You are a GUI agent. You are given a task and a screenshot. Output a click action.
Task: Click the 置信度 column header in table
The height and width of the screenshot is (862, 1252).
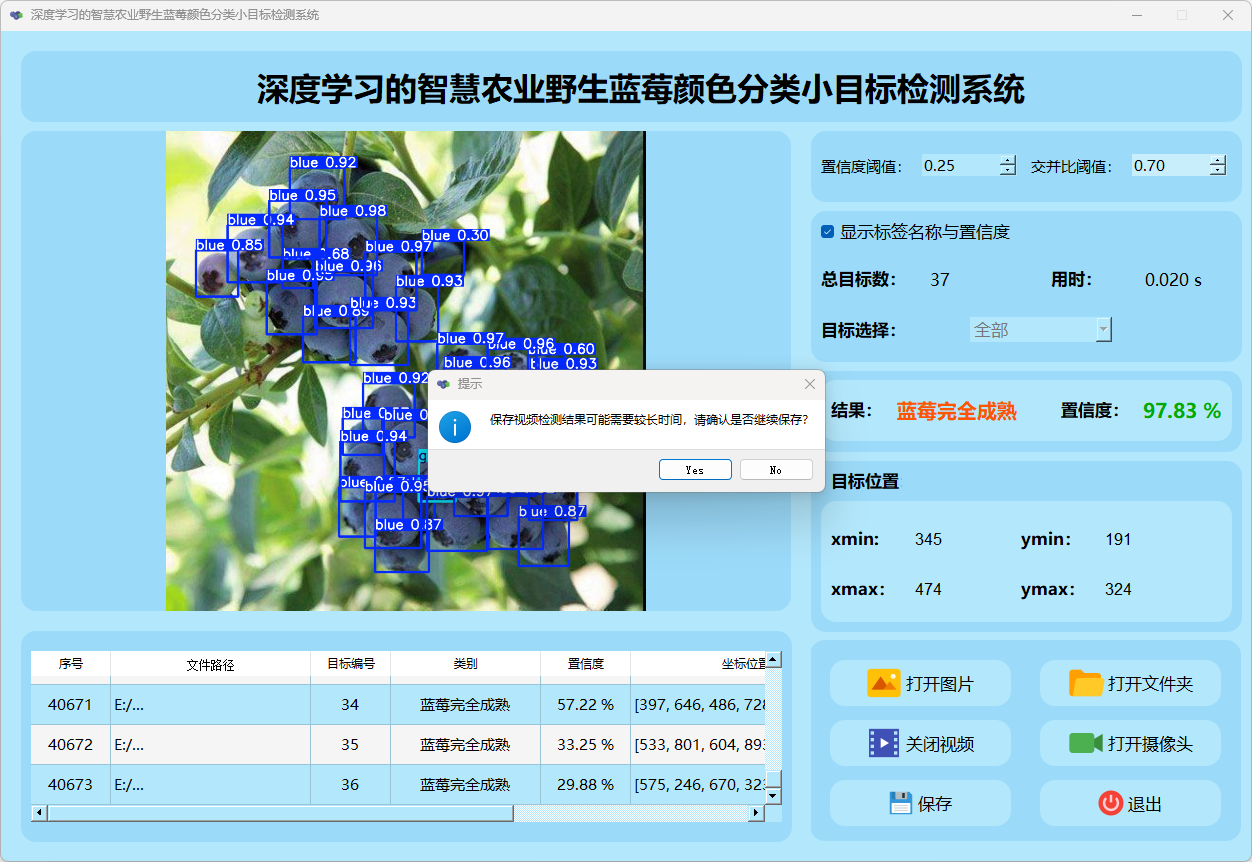tap(585, 664)
